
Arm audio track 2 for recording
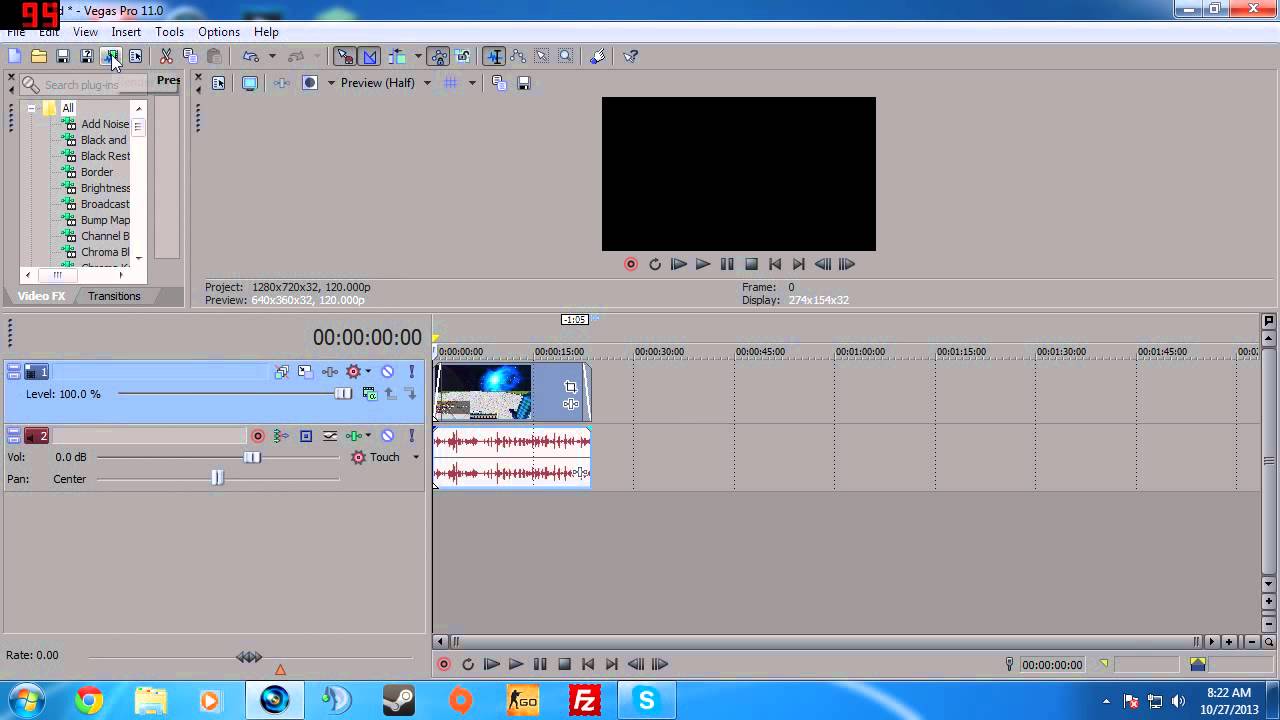pyautogui.click(x=258, y=436)
